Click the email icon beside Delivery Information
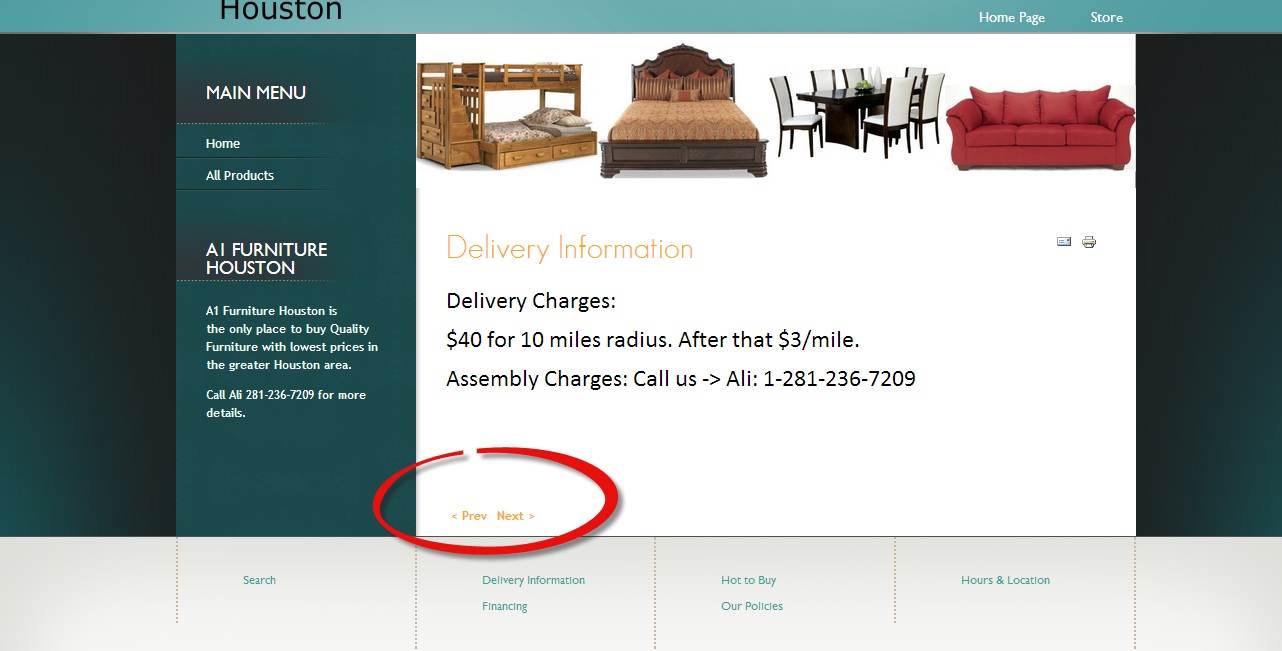 click(x=1064, y=241)
